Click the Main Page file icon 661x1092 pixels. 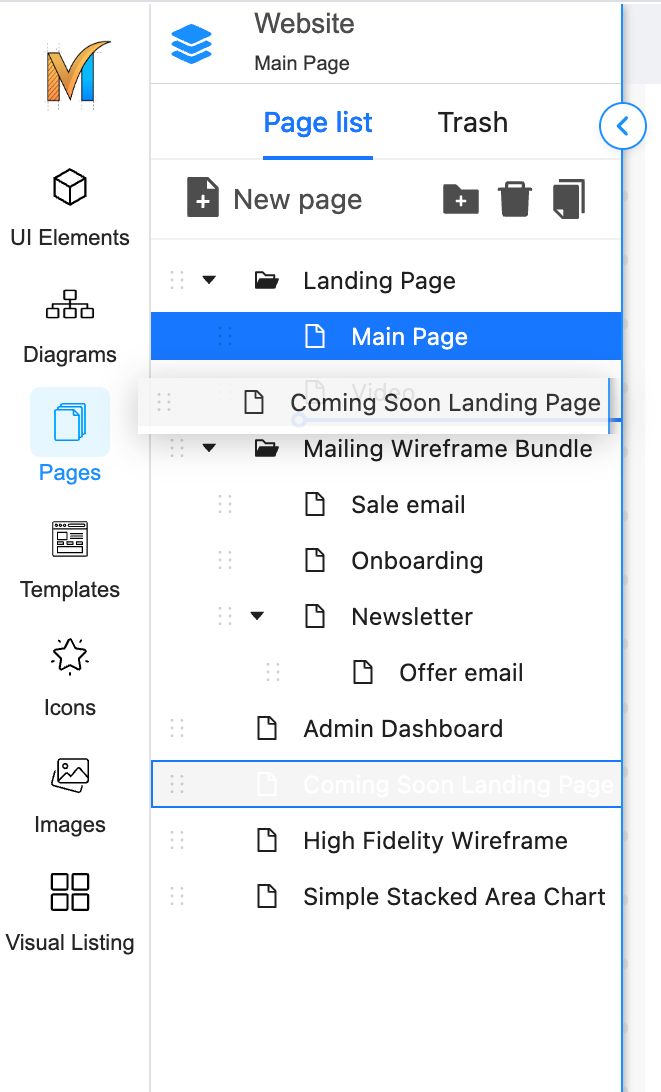(315, 336)
